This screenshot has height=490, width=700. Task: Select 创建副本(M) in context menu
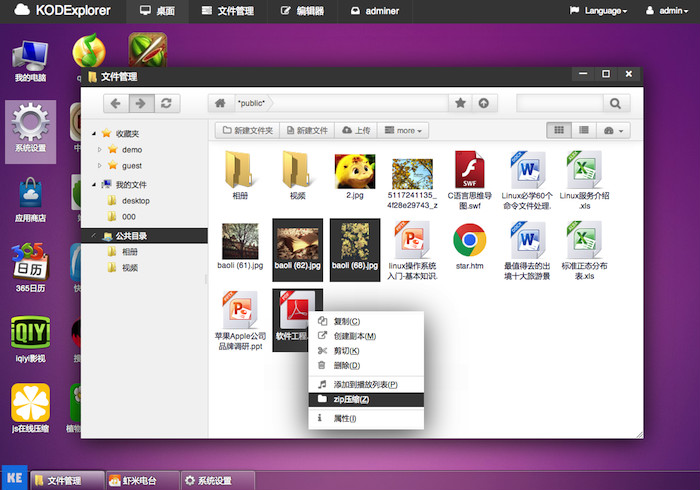366,336
